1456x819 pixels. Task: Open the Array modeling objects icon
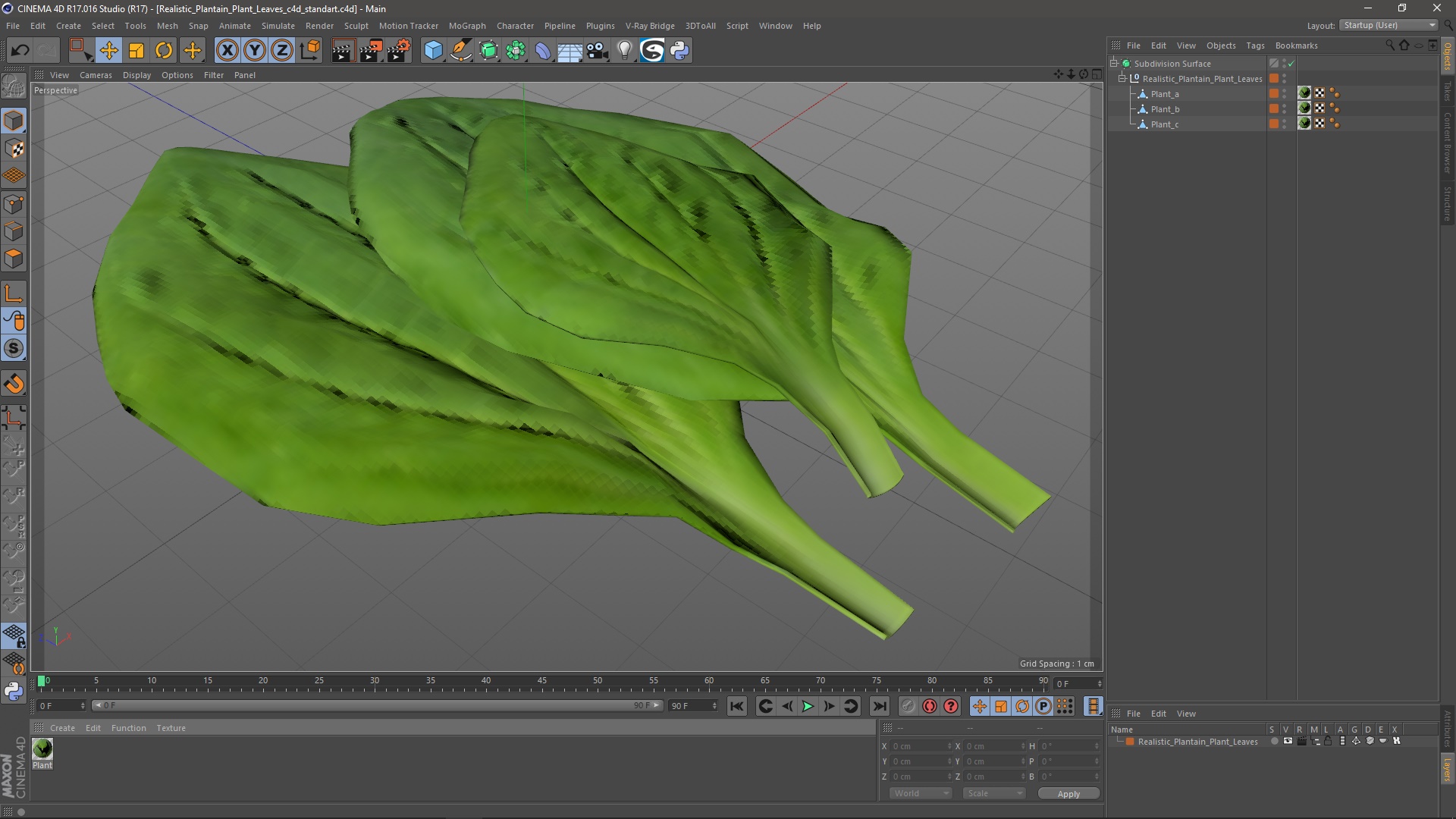[516, 51]
